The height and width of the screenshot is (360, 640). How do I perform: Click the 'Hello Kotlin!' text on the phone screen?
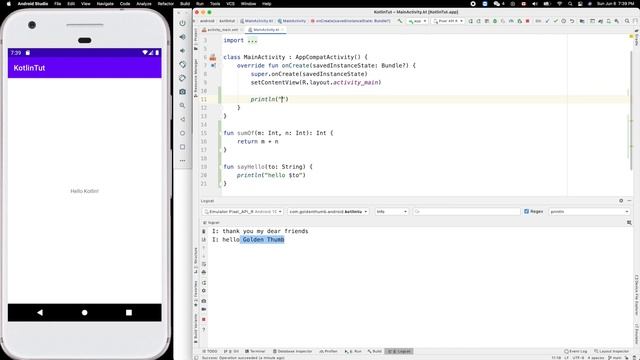(x=84, y=191)
